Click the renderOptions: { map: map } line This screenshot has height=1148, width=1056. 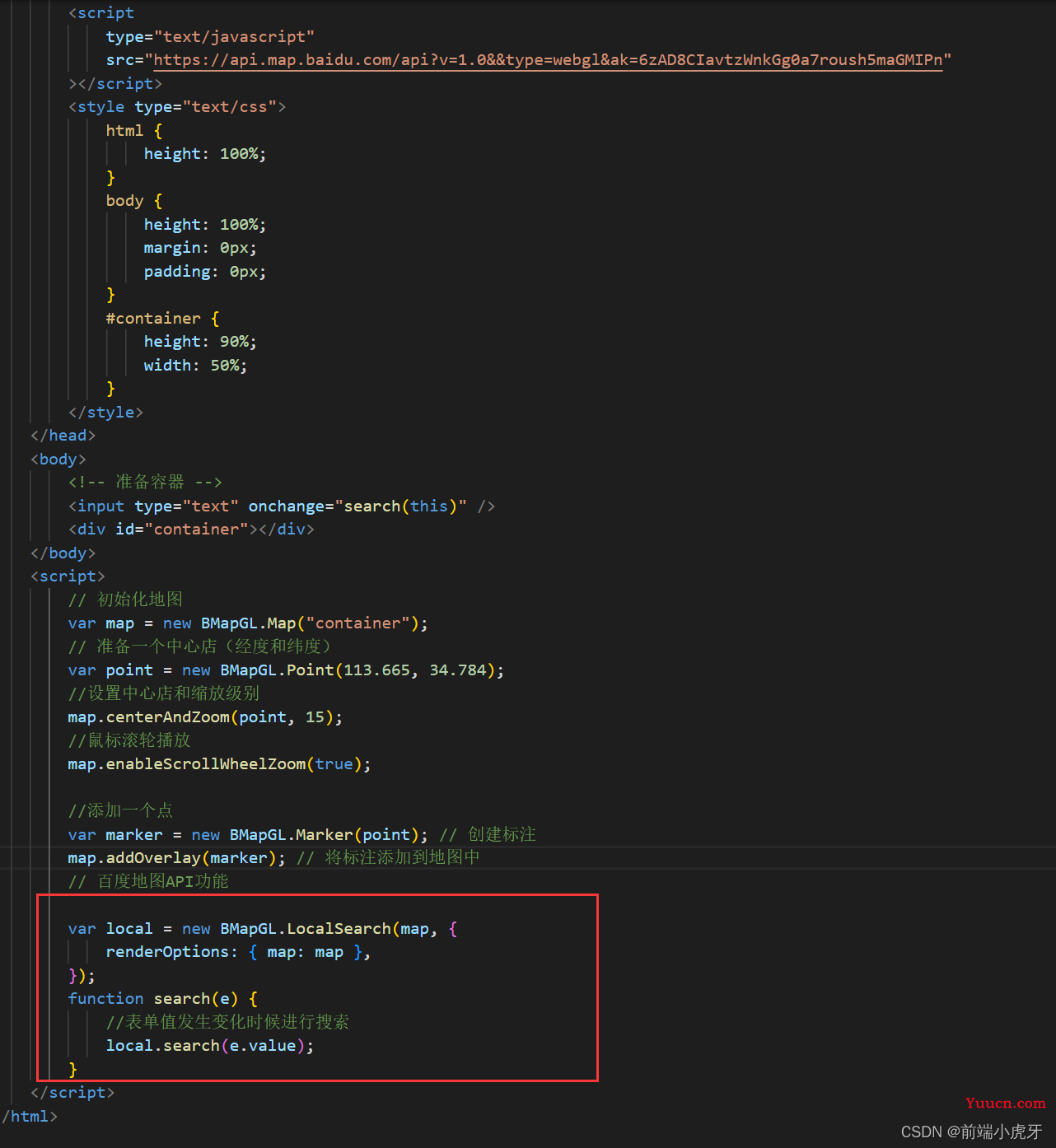238,952
